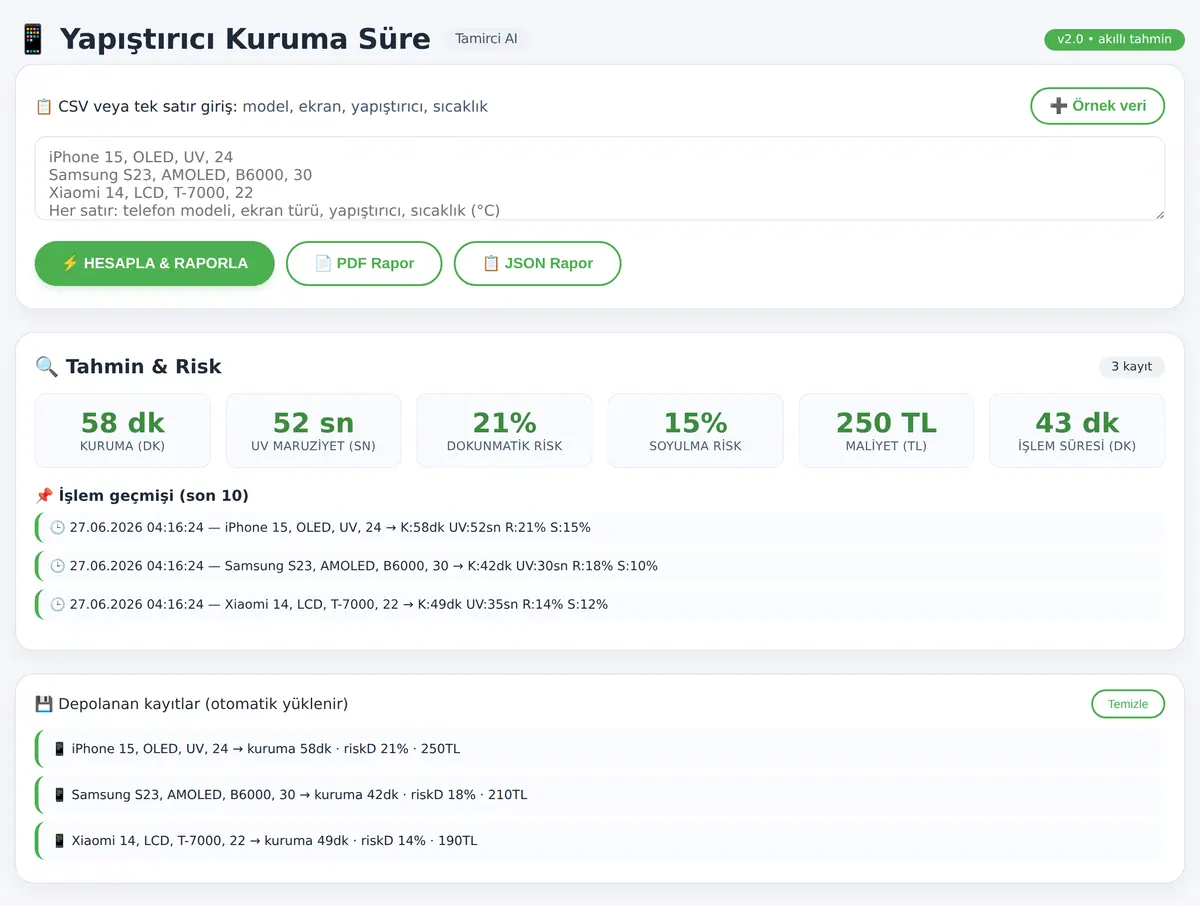Click the 52 sn UV MARUZİYET card
The width and height of the screenshot is (1200, 906).
coord(314,430)
